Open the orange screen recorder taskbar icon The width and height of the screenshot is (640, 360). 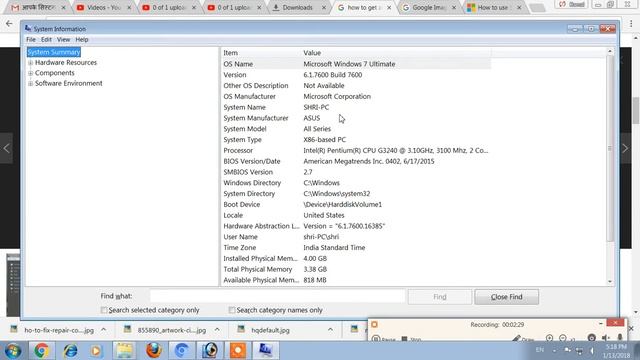click(x=238, y=351)
